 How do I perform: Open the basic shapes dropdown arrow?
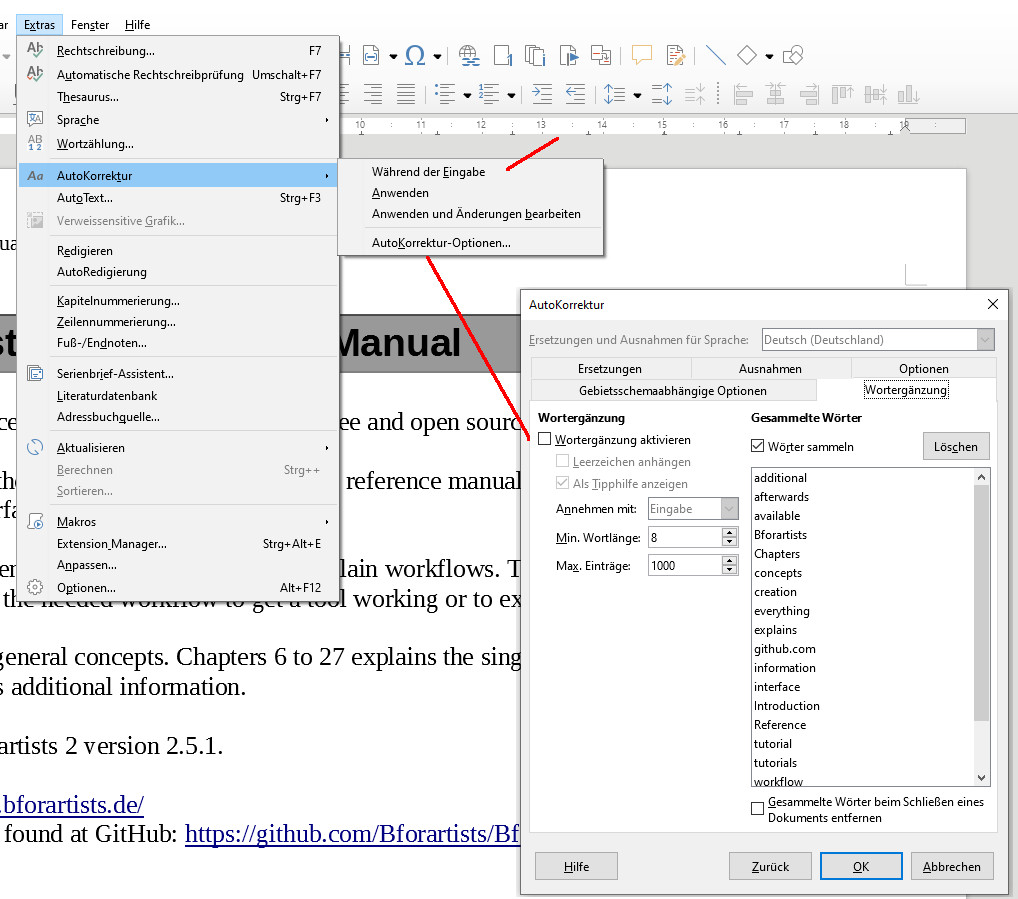click(x=769, y=56)
